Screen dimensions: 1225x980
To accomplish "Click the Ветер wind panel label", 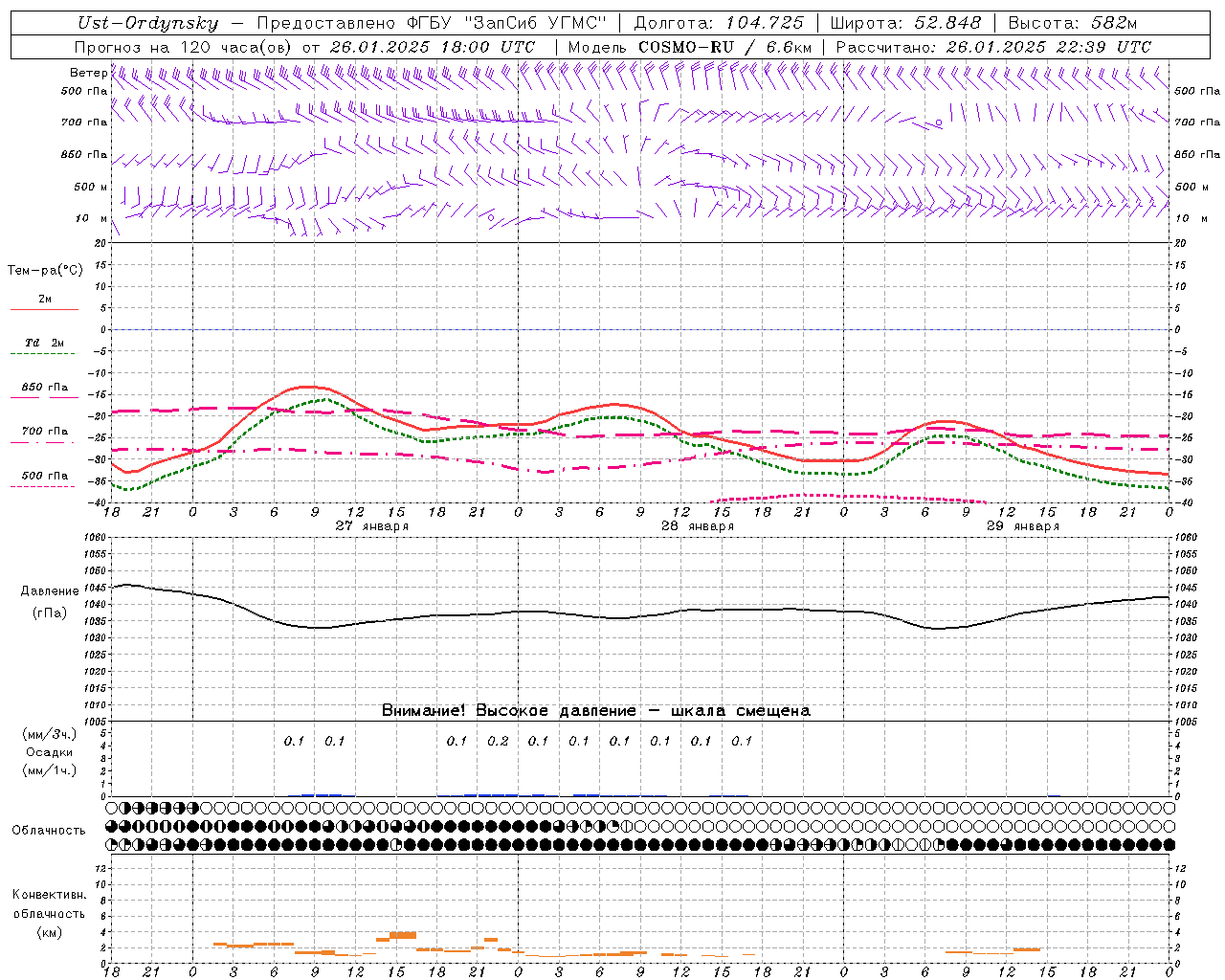I will point(88,73).
